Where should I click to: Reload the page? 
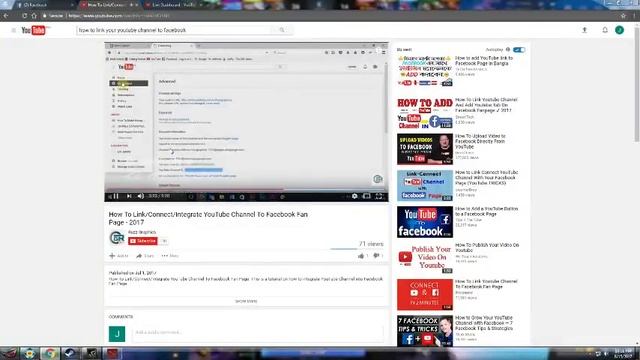[x=24, y=16]
